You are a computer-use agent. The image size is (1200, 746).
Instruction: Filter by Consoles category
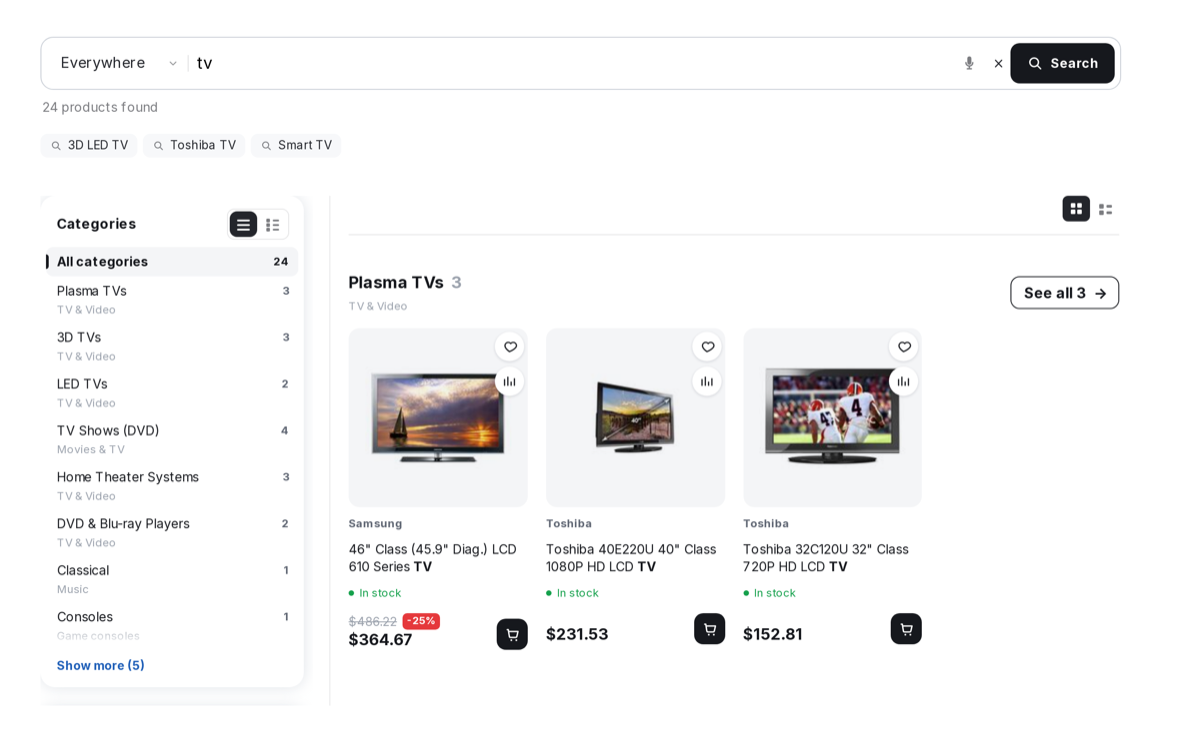coord(172,625)
